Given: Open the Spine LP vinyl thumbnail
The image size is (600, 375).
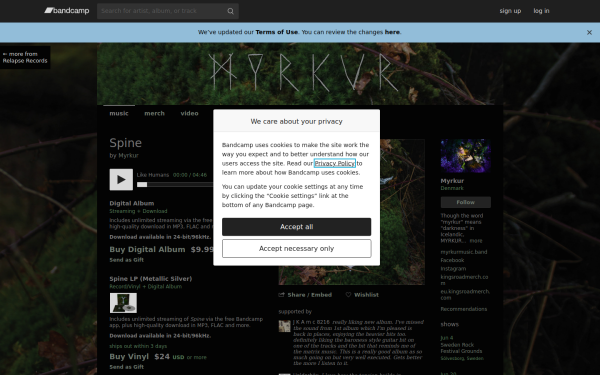Looking at the screenshot, I should tap(123, 303).
